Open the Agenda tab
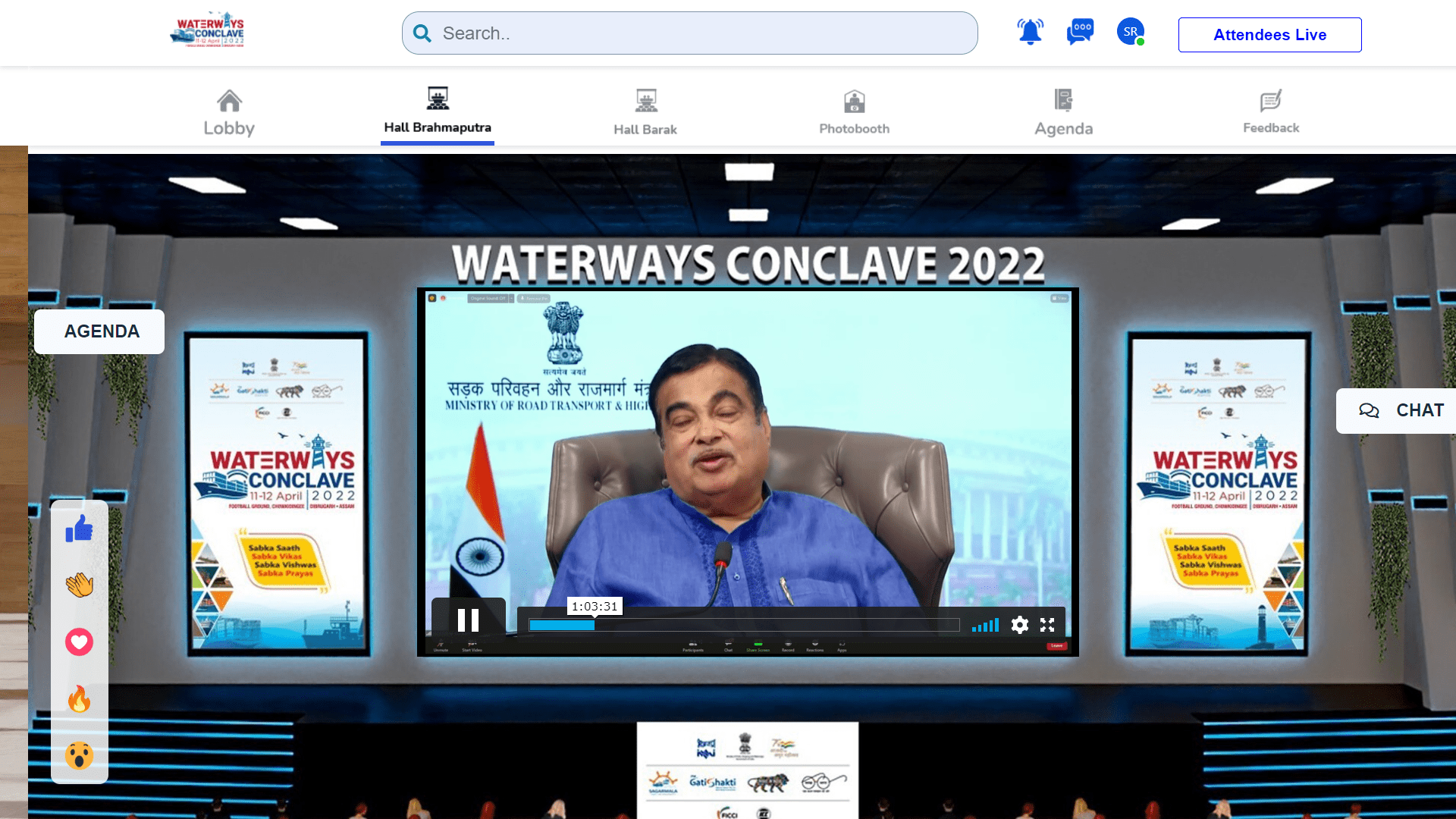The width and height of the screenshot is (1456, 819). [1064, 112]
